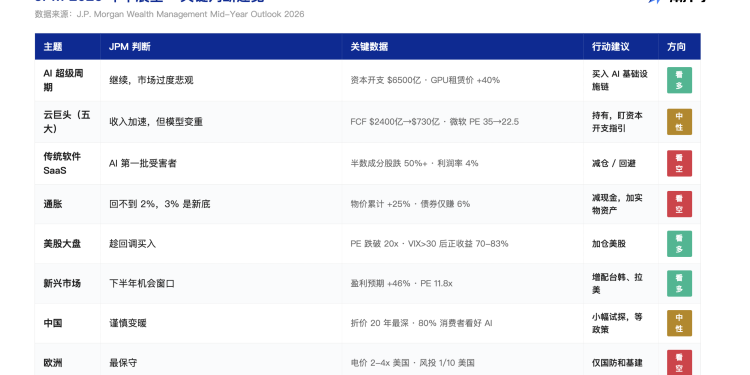The height and width of the screenshot is (375, 750).
Task: Click the AI 超级周期 topic cell
Action: pos(67,80)
